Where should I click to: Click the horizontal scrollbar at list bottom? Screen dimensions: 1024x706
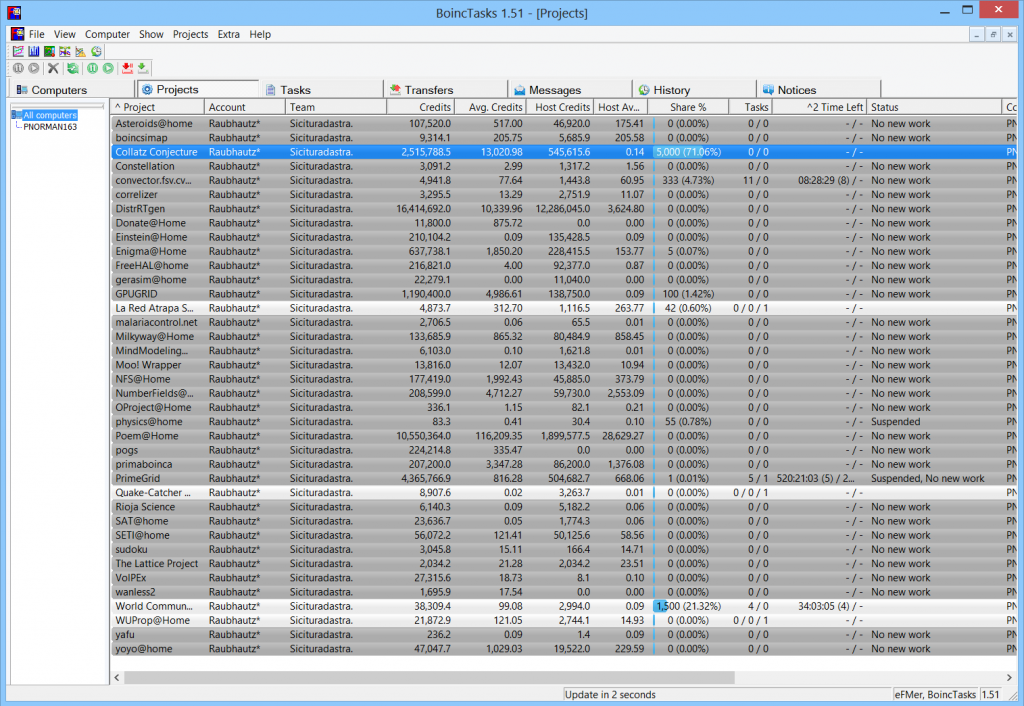(x=430, y=677)
